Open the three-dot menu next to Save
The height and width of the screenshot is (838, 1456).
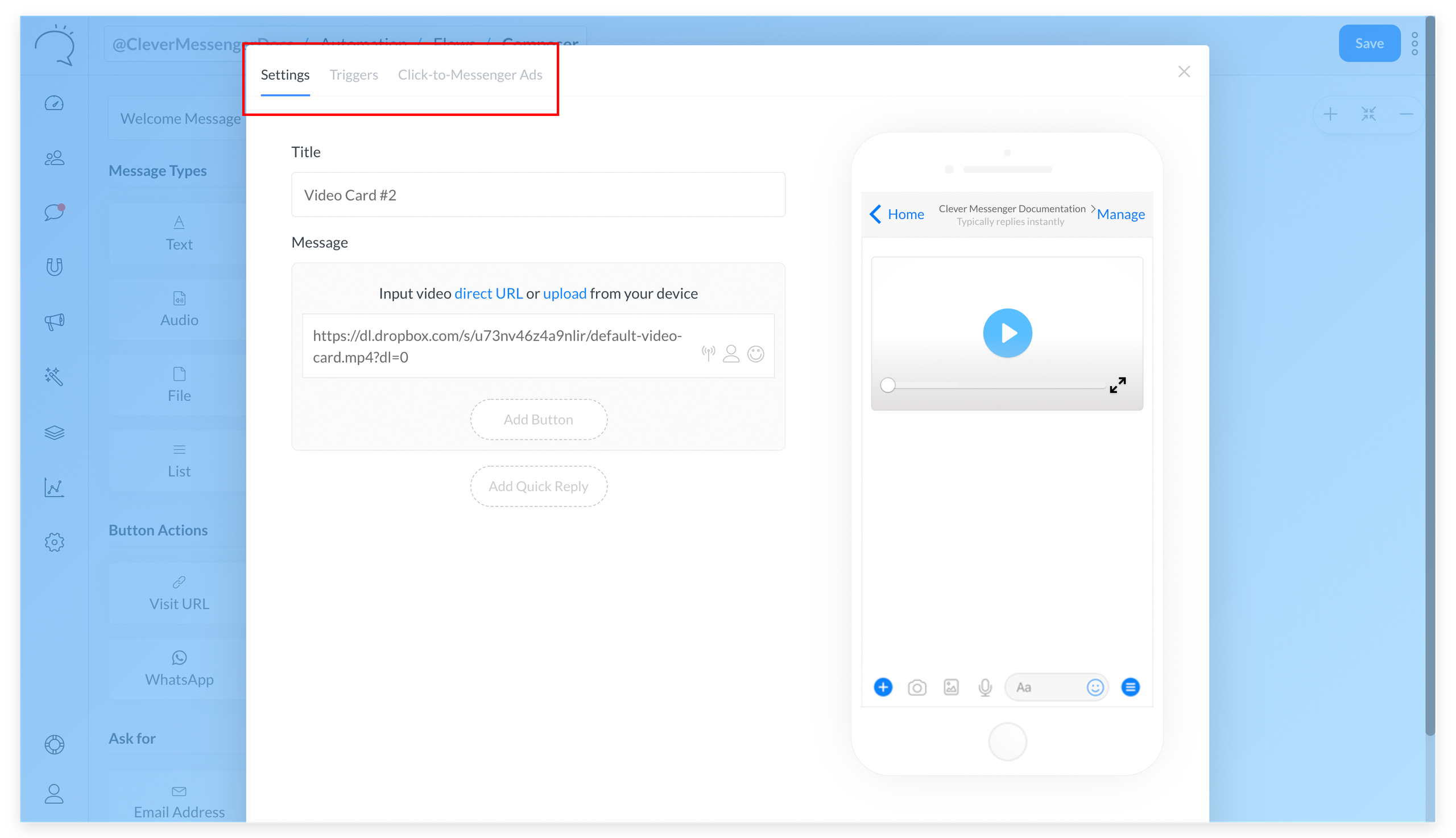1414,44
